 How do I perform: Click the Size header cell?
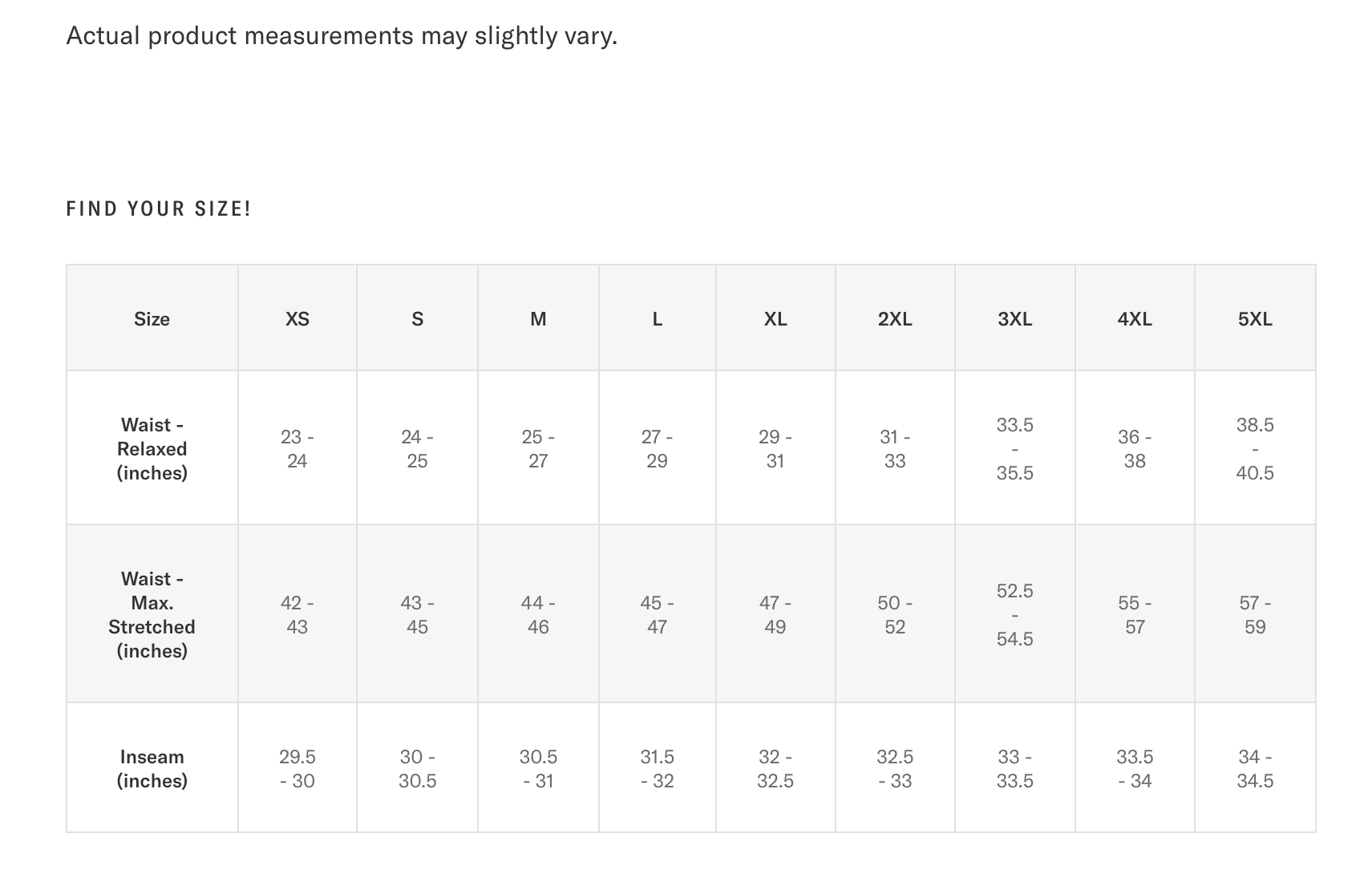coord(152,319)
